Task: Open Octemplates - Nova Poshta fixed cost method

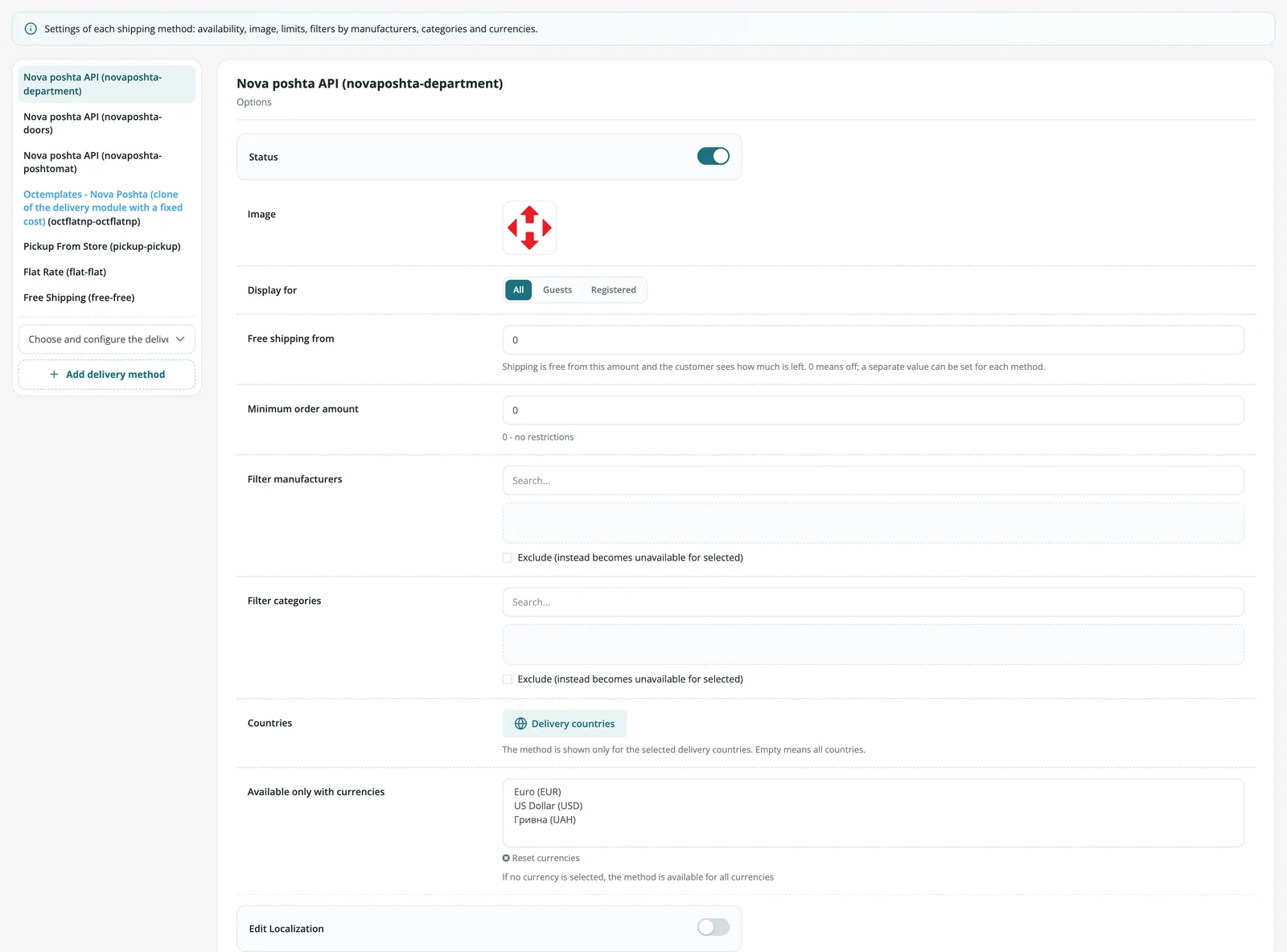Action: 107,207
